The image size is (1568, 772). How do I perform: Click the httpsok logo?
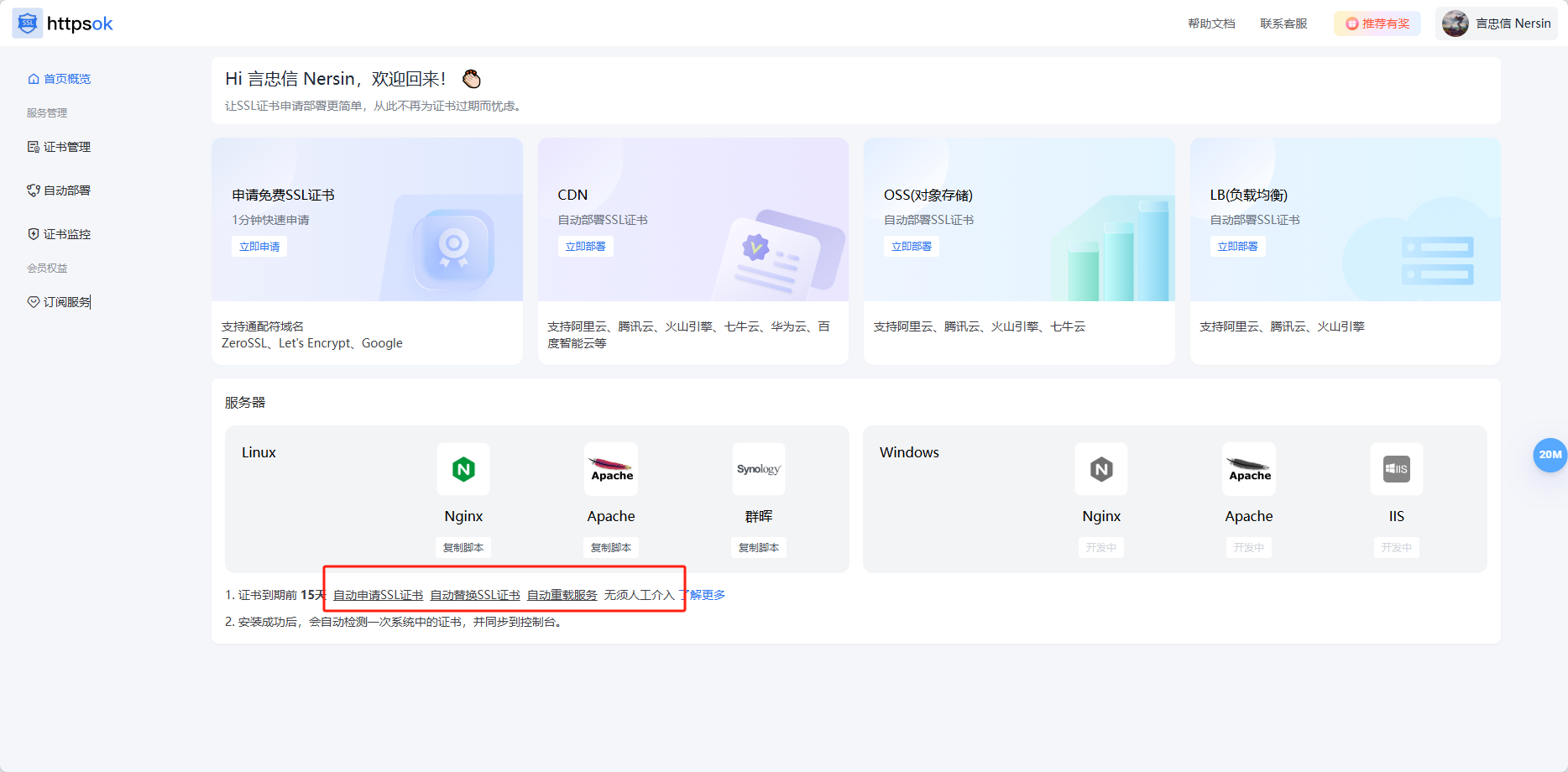(x=64, y=23)
